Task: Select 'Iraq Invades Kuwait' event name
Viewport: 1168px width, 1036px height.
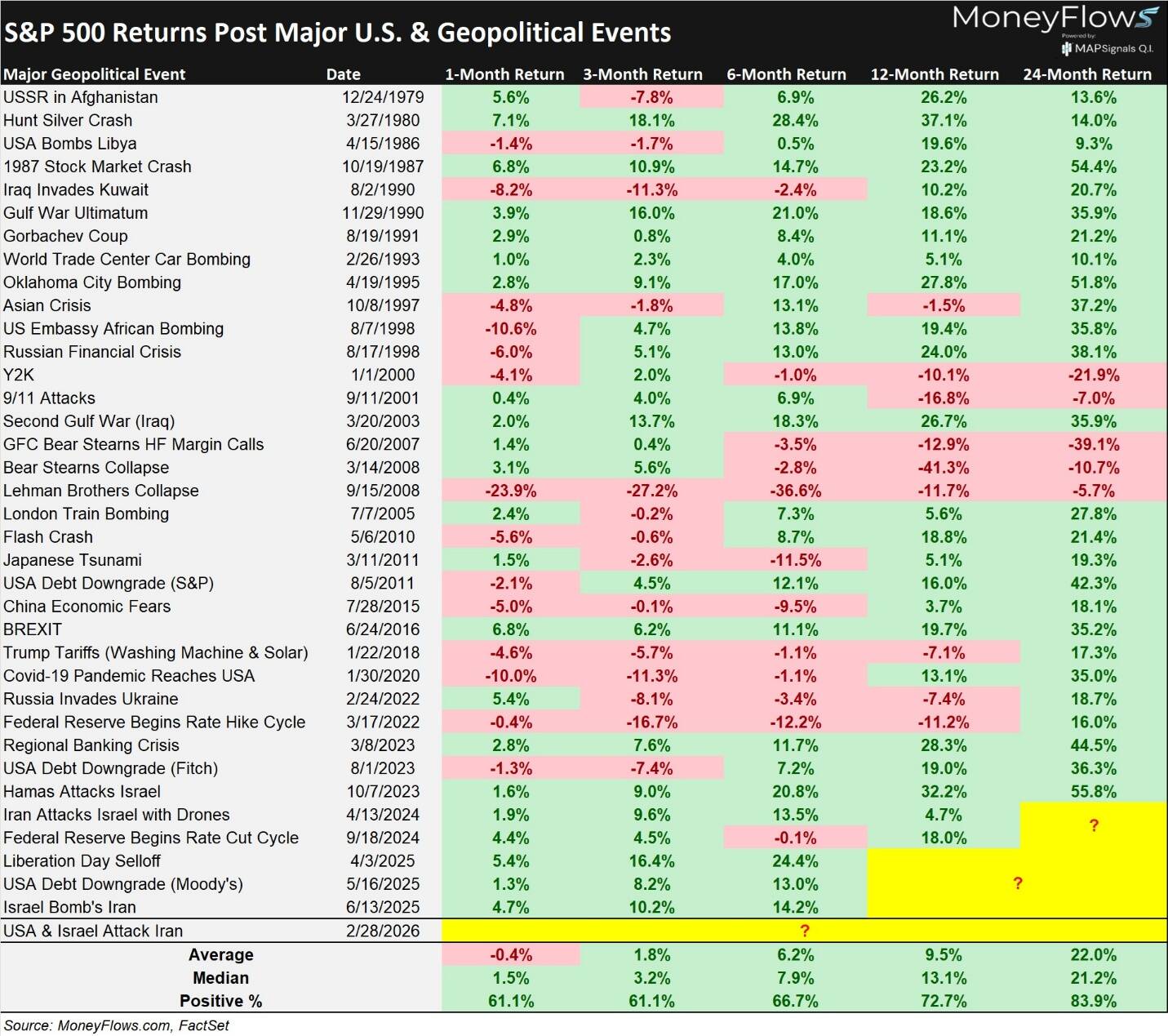Action: pos(76,189)
